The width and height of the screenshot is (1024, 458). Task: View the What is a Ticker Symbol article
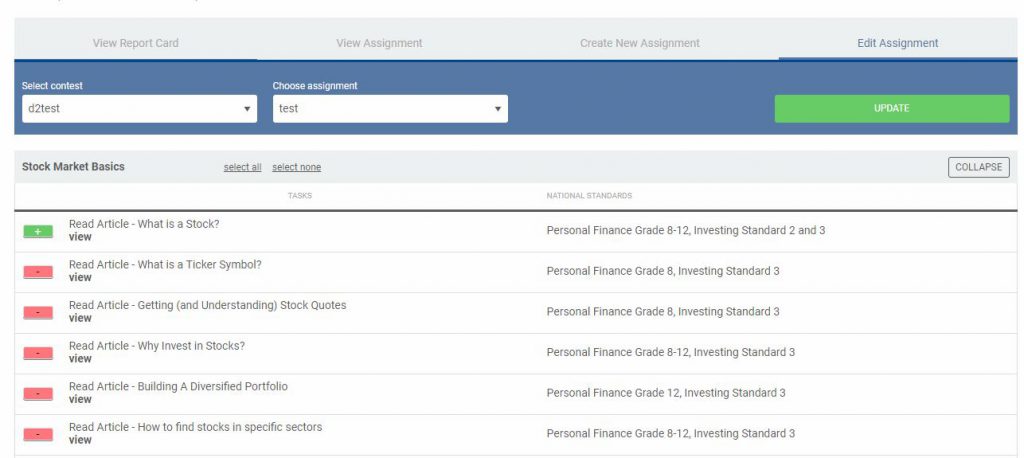click(x=80, y=278)
